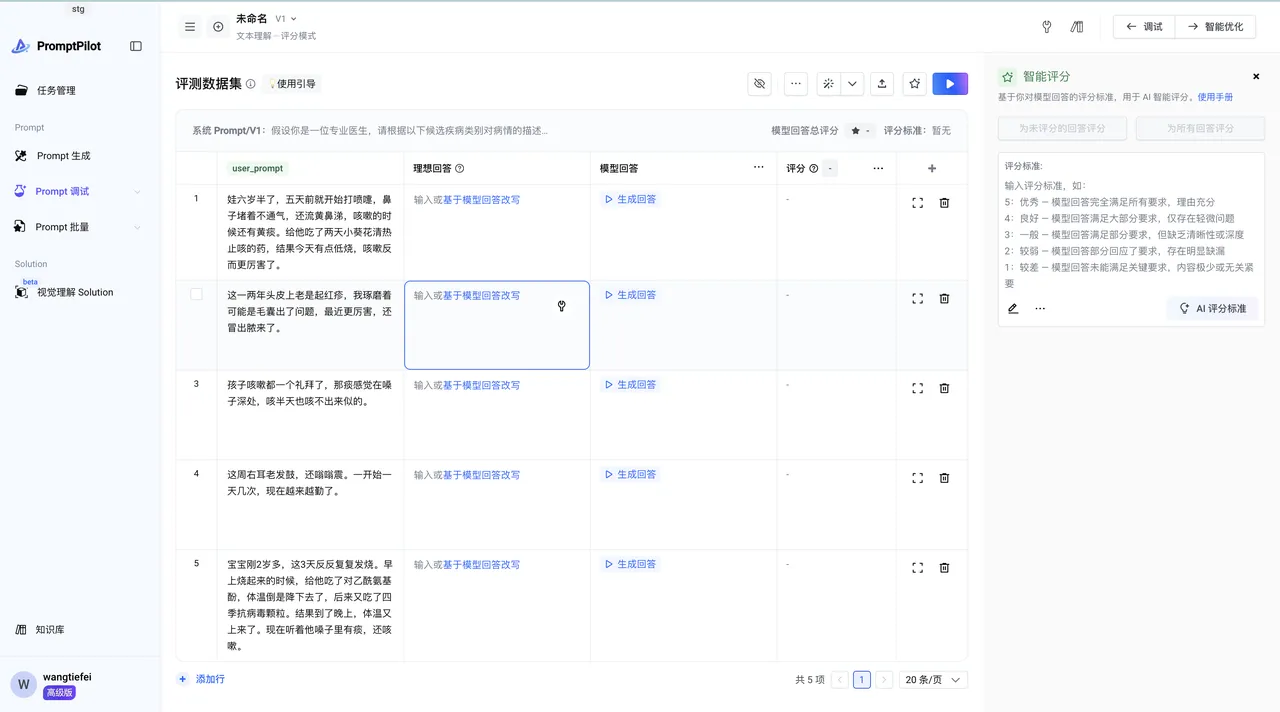Click the blue run play button

(x=950, y=84)
